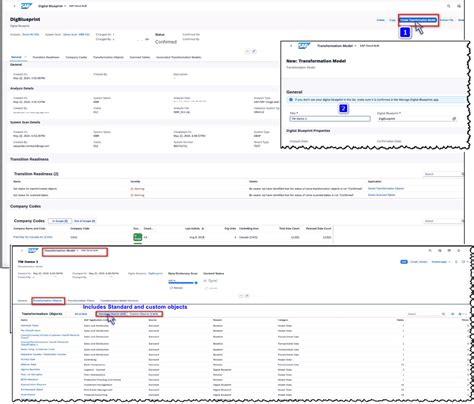Click Create Transformation Model button in Digital Blueprint

(x=418, y=20)
